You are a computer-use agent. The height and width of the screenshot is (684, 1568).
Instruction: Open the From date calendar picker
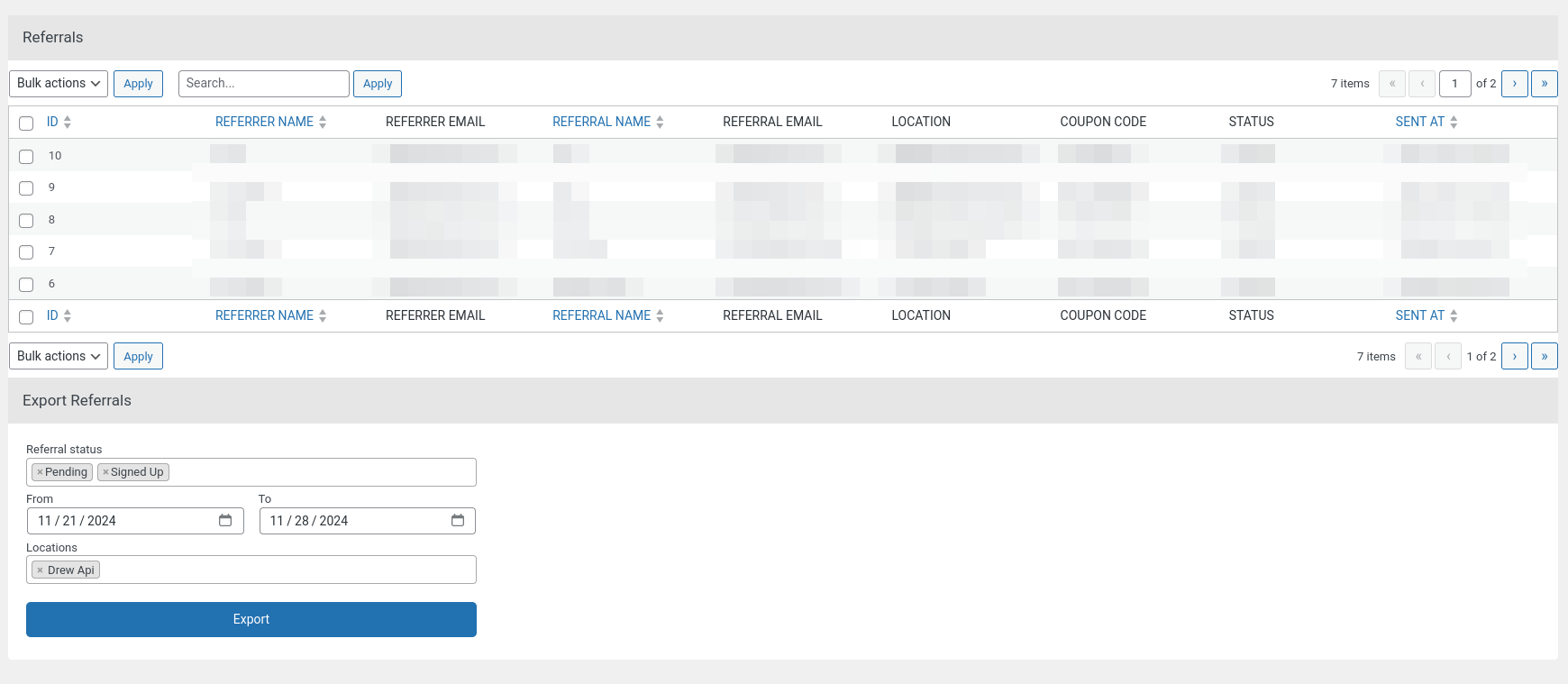click(x=225, y=521)
